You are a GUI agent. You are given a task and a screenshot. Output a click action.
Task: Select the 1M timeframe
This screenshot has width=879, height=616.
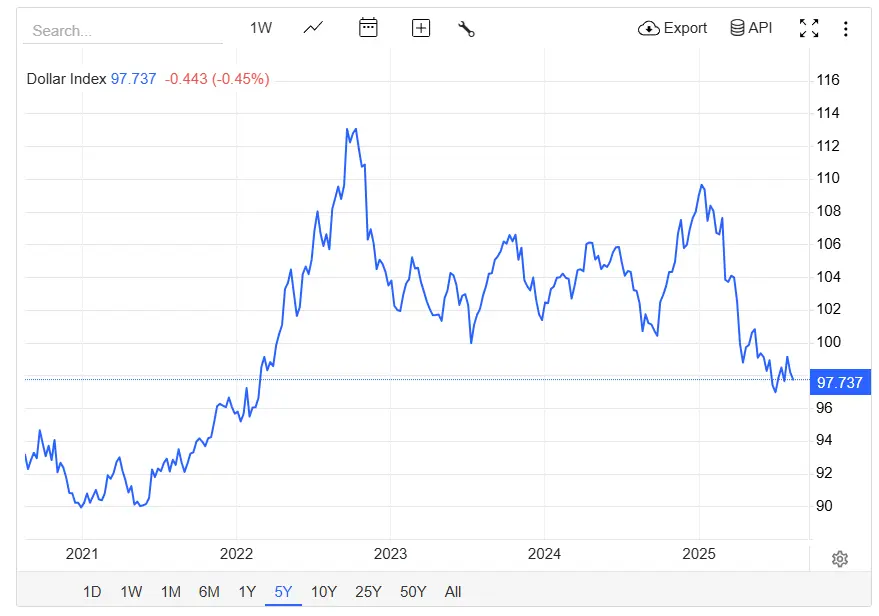point(169,591)
